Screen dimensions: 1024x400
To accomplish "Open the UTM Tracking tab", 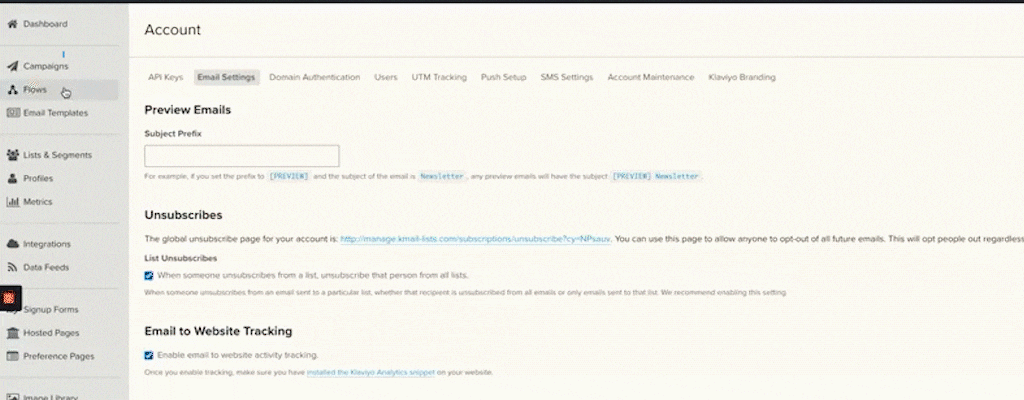I will pos(439,77).
